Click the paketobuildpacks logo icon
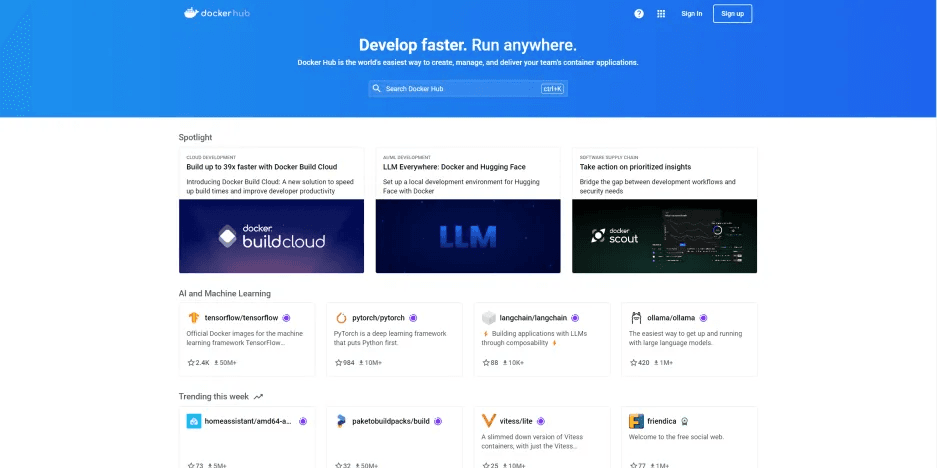The image size is (937, 468). (341, 421)
